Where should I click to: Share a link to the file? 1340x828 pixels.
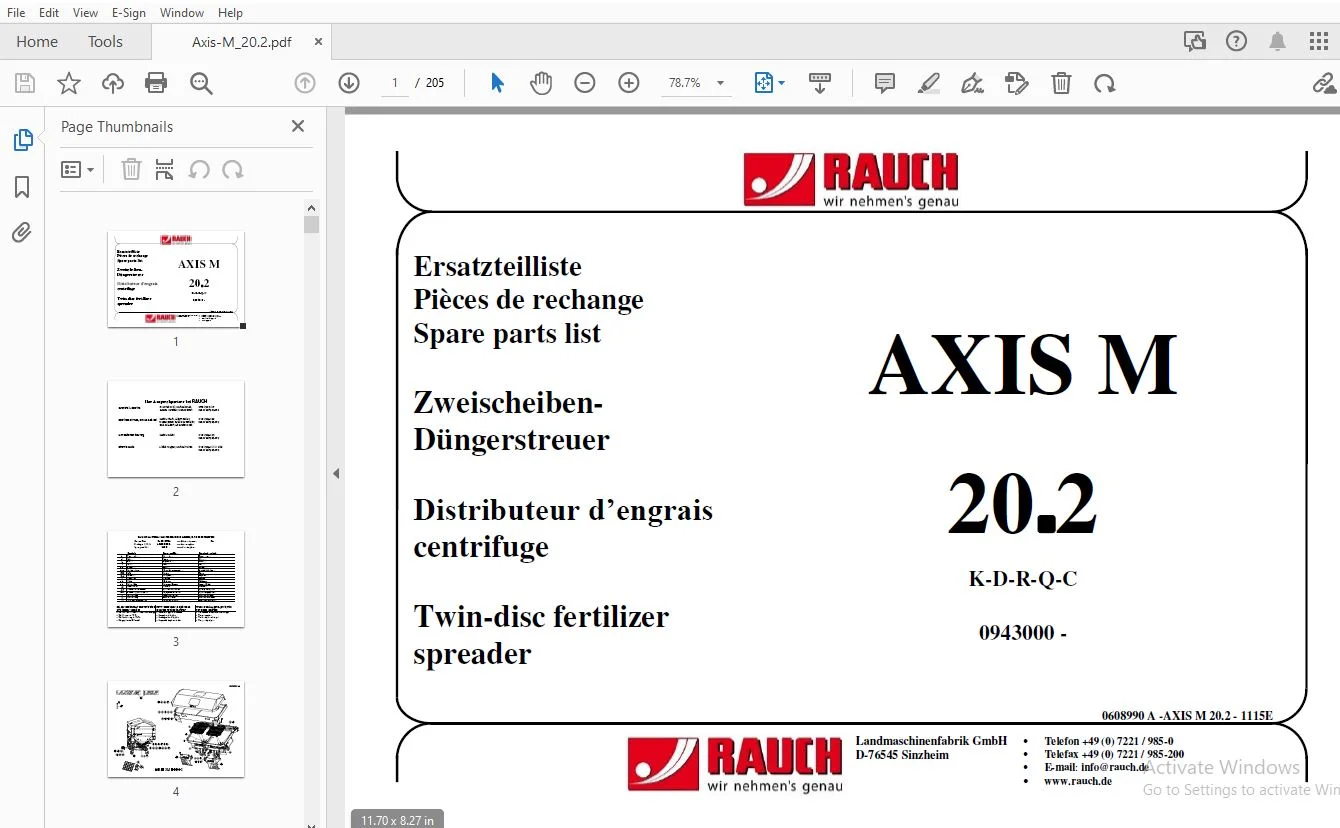coord(1326,83)
